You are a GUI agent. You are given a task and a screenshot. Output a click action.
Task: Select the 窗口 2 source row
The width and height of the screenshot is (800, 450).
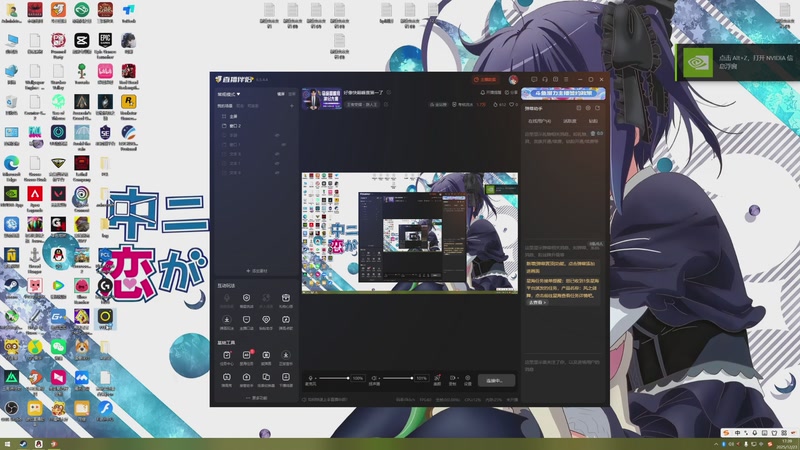click(x=257, y=126)
